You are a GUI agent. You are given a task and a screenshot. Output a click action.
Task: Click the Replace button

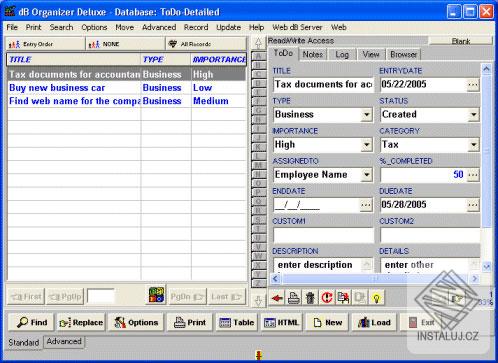[81, 322]
